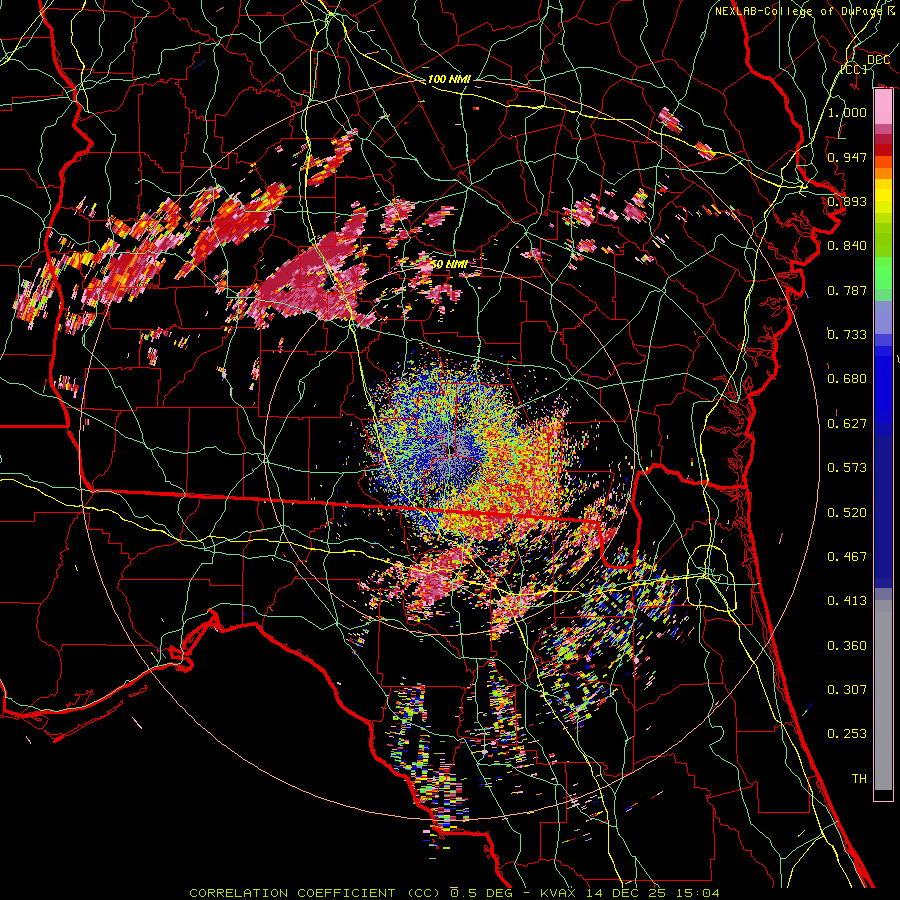Image resolution: width=900 pixels, height=900 pixels.
Task: Click the 0.360 legend value
Action: coord(847,646)
